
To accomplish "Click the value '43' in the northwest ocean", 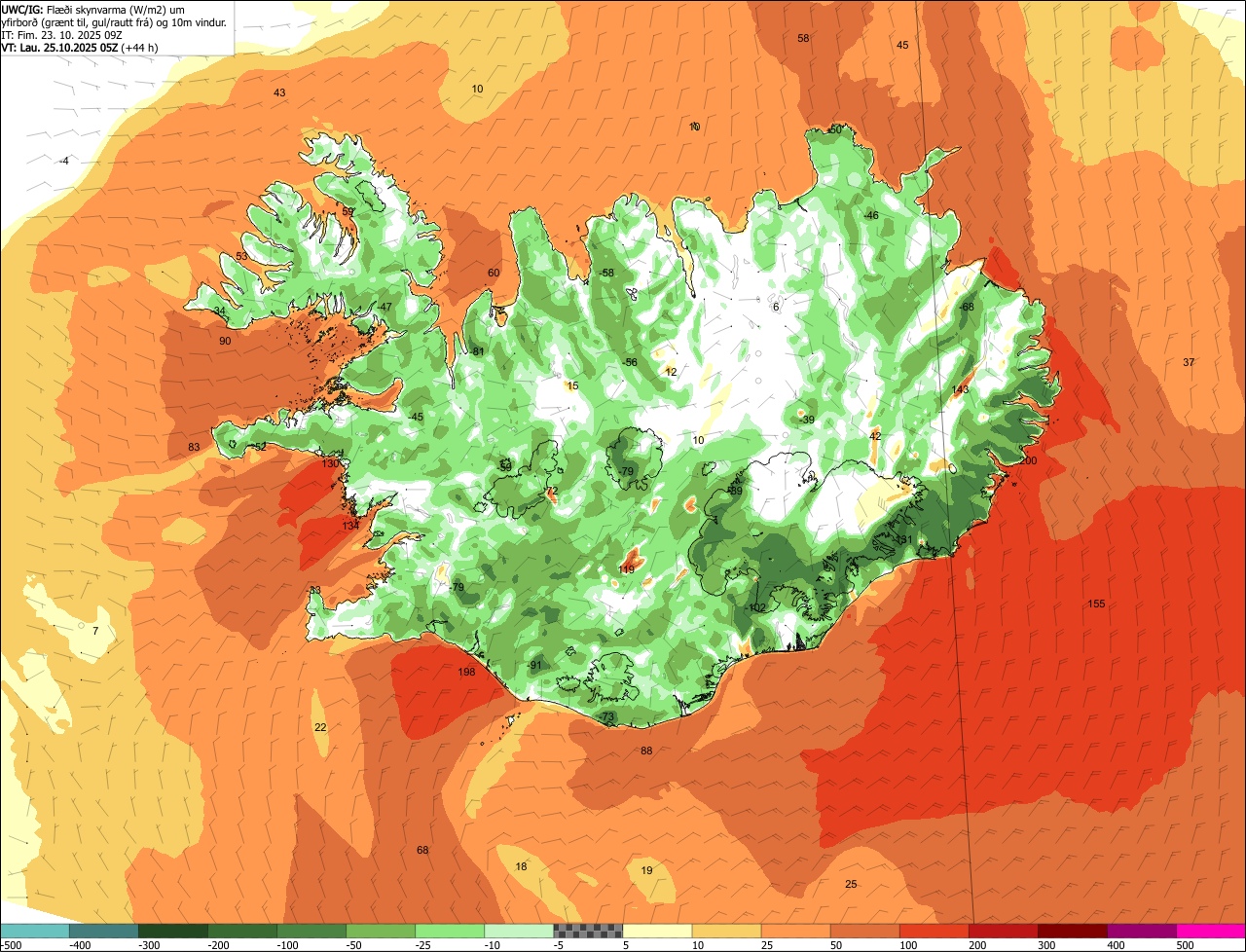I will point(279,93).
